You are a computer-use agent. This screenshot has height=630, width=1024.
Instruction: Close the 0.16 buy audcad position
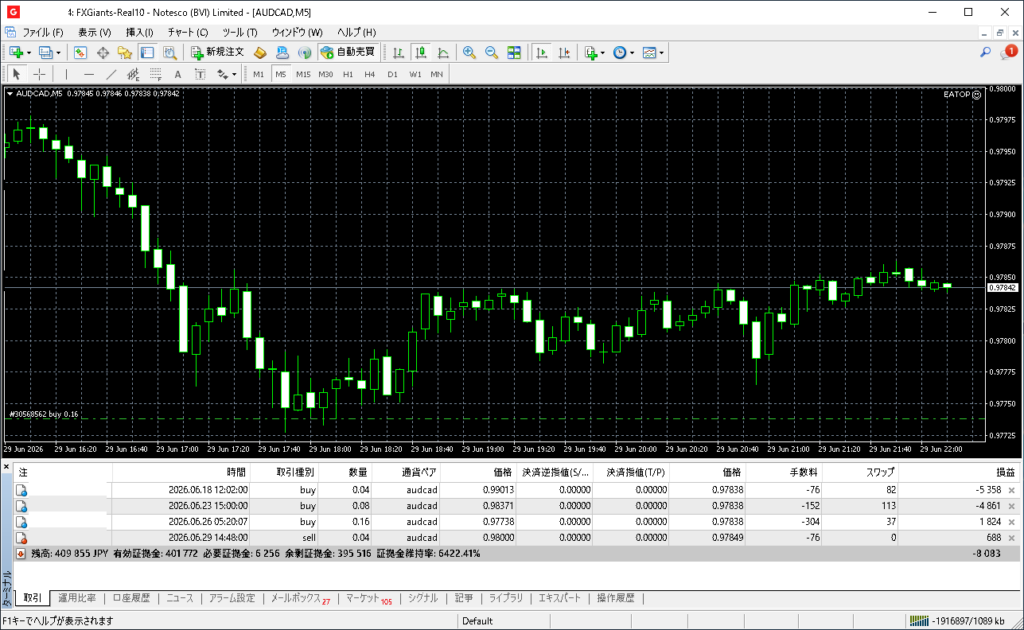click(x=1012, y=522)
